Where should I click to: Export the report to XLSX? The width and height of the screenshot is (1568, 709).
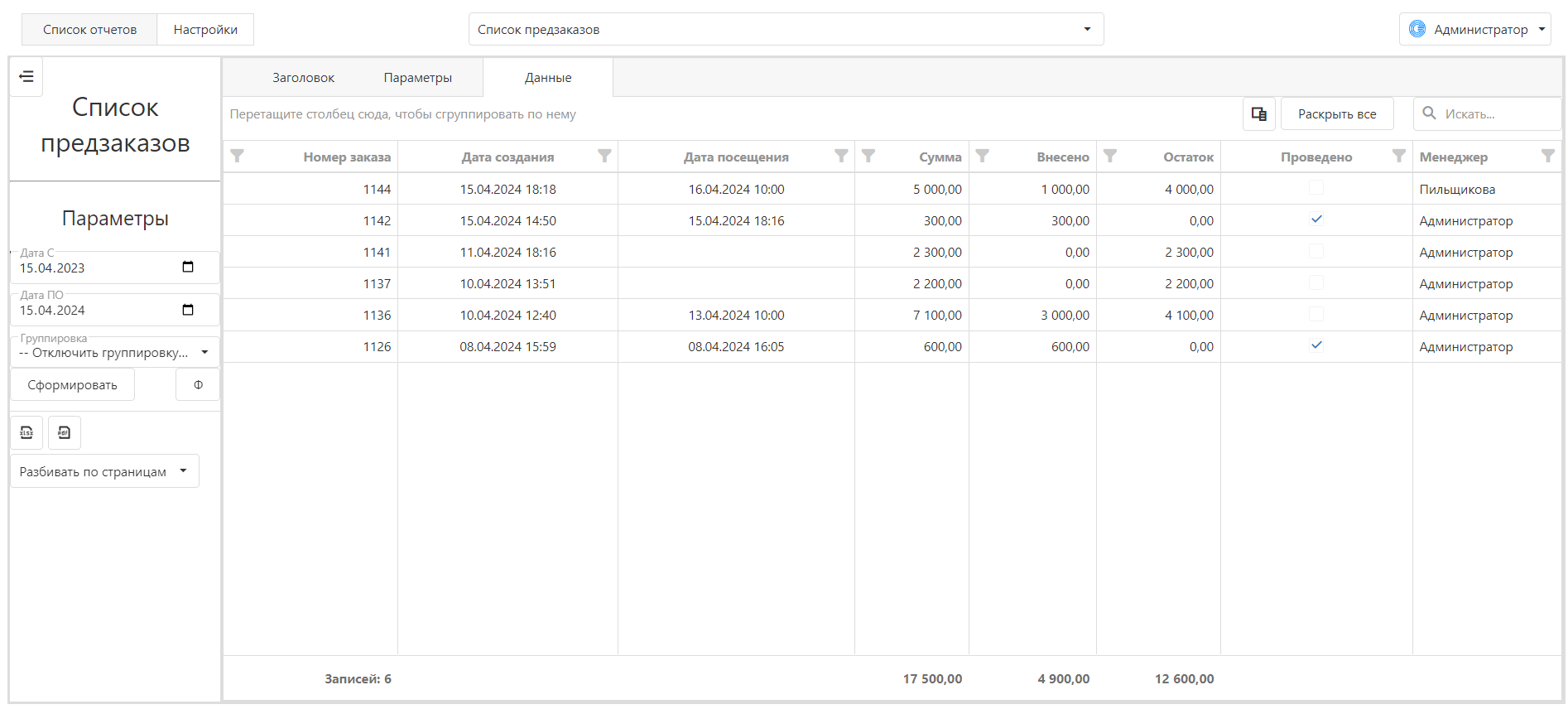tap(26, 432)
